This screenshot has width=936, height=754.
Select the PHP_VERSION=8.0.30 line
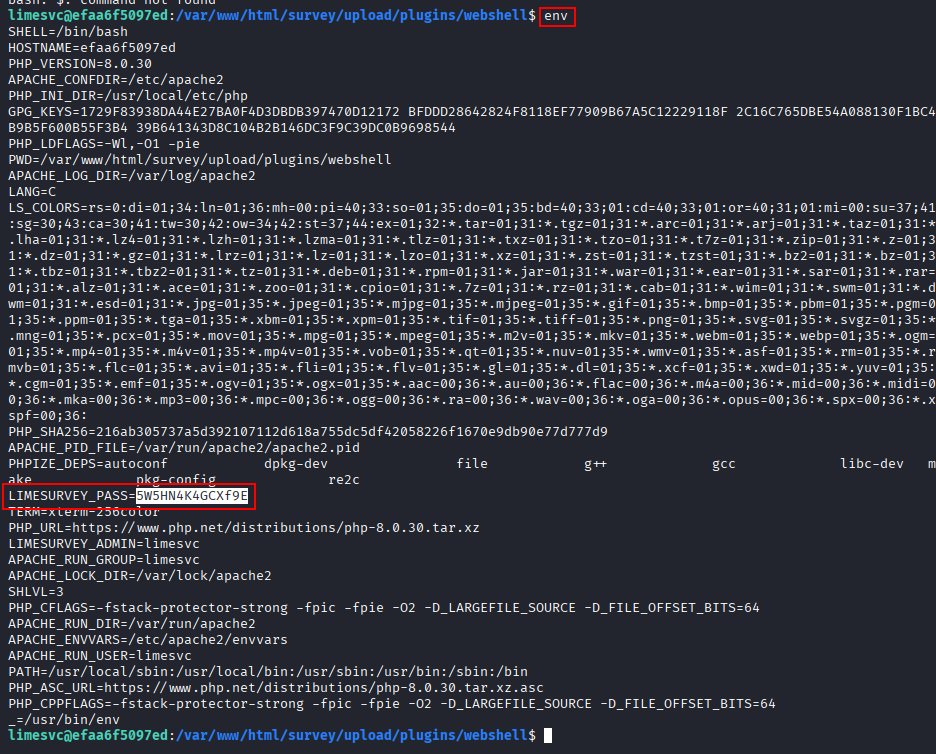pyautogui.click(x=80, y=64)
